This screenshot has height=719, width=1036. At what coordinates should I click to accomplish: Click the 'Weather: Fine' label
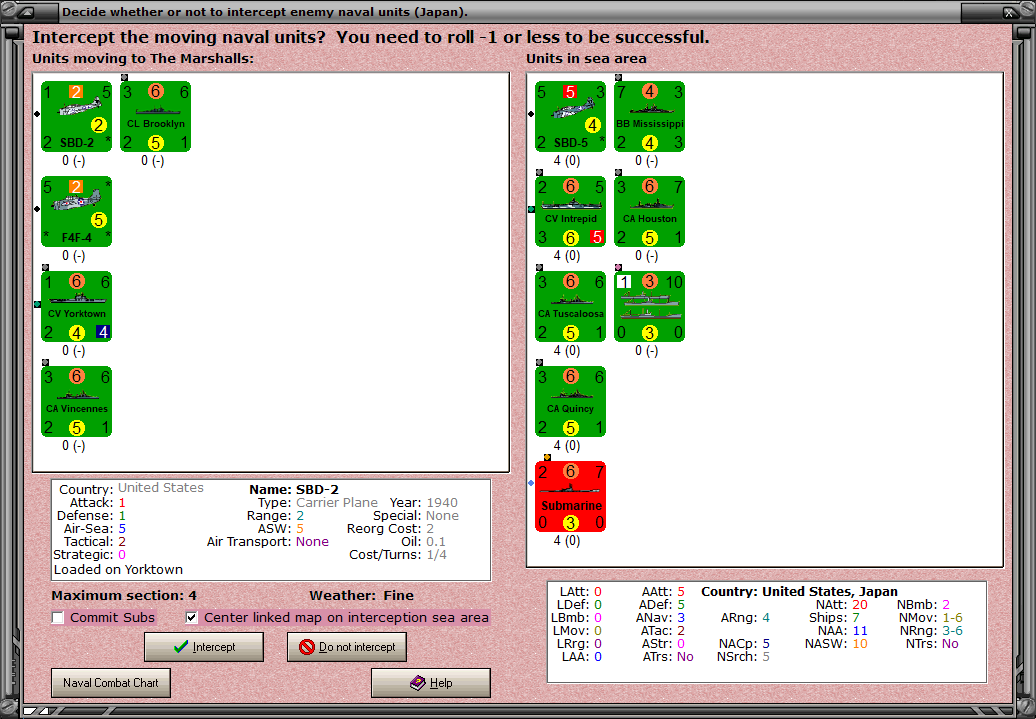361,595
